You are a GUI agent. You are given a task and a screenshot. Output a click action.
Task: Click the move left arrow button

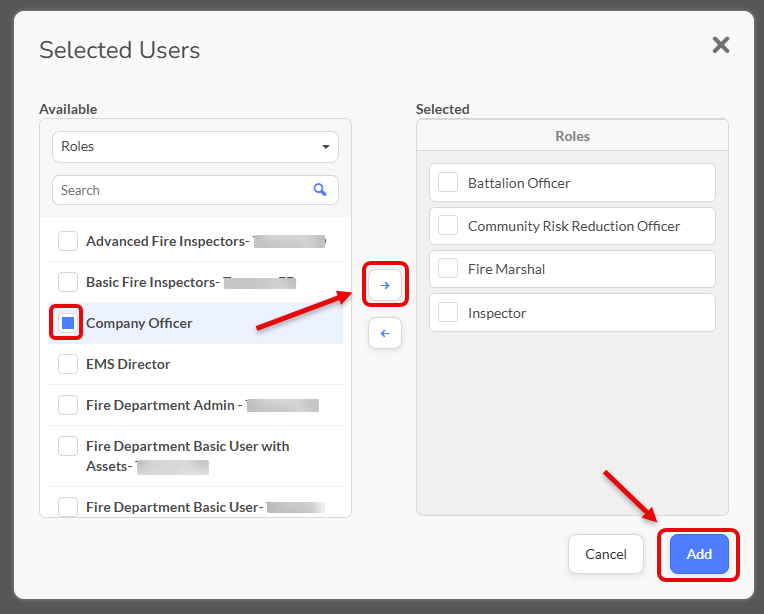click(x=385, y=333)
